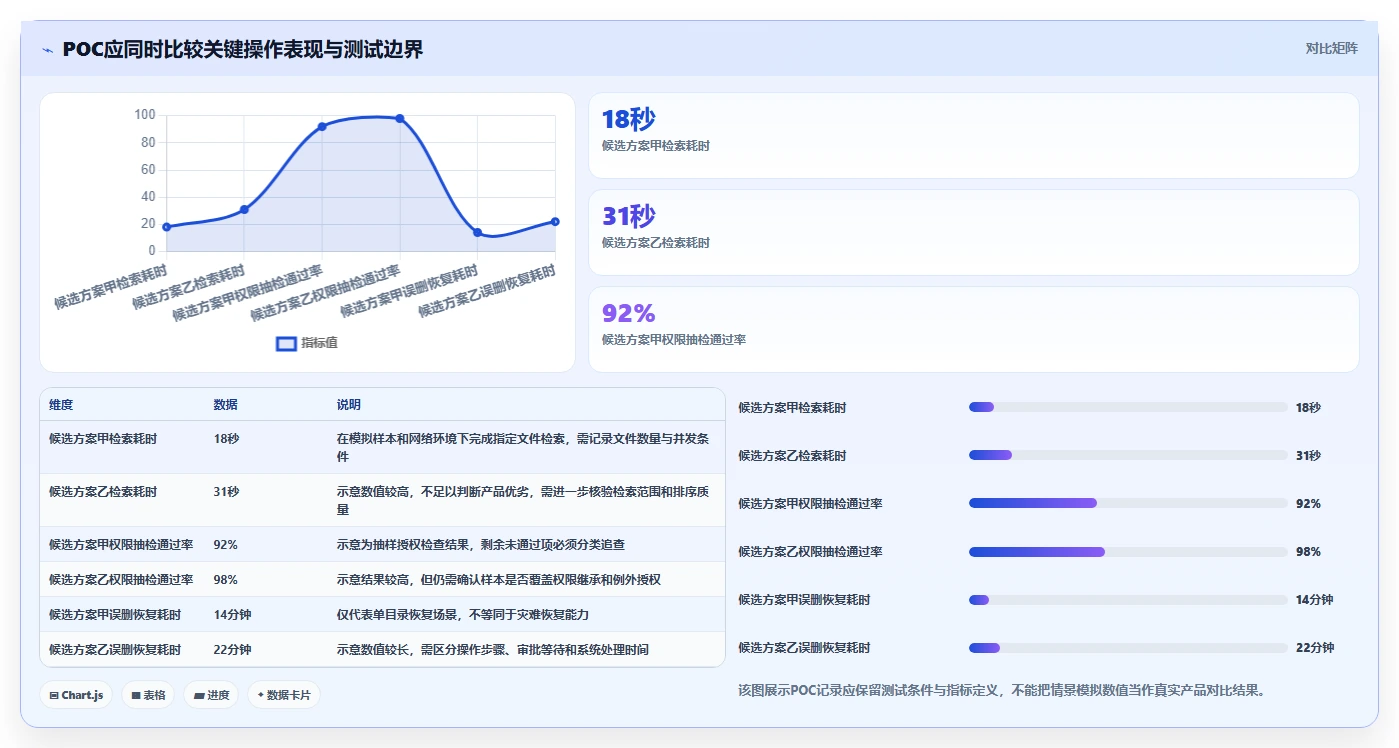This screenshot has width=1399, height=748.
Task: Click the chart peak point for 候选方案乙权限抽检通过率
Action: coord(400,118)
